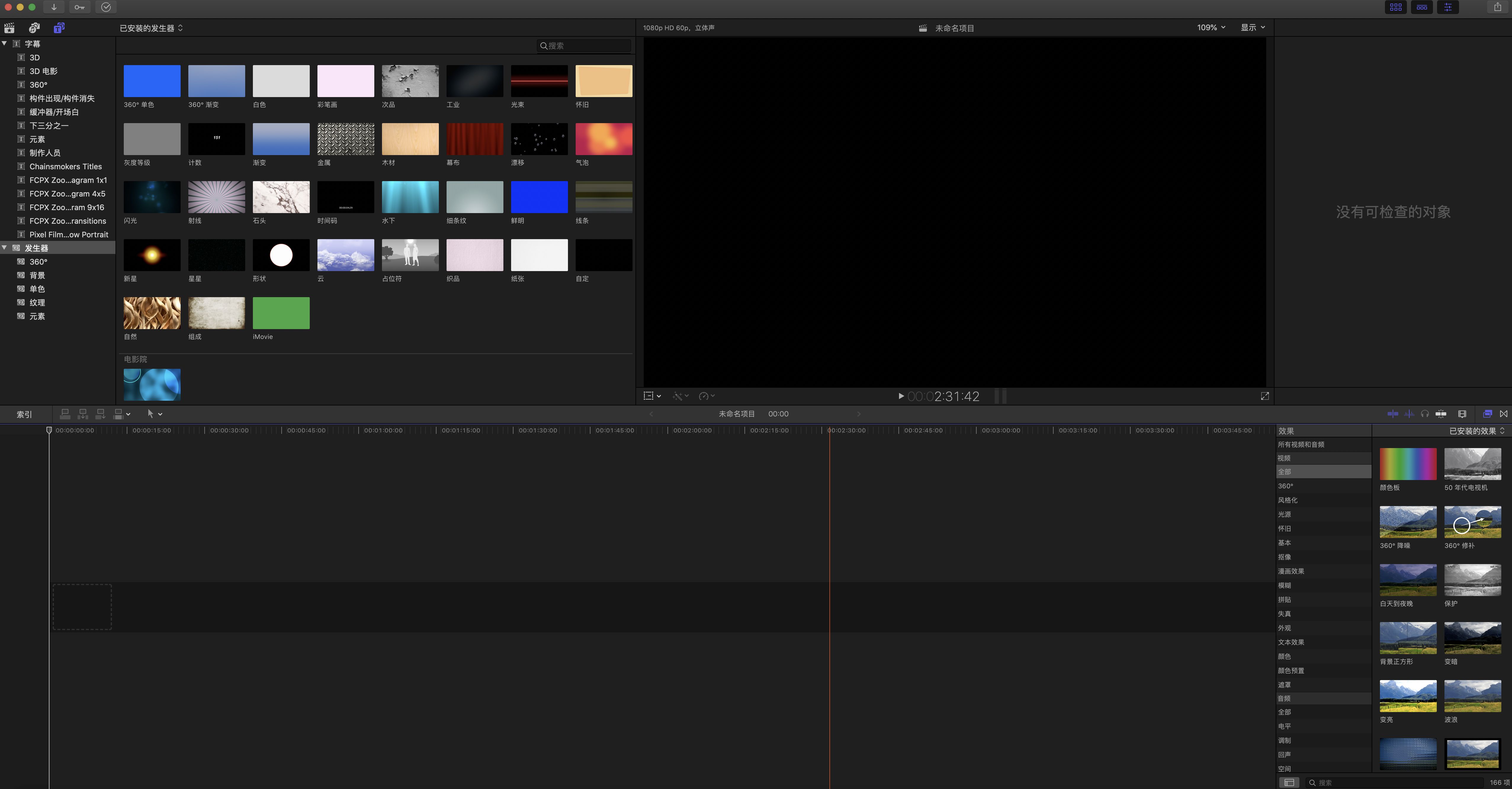Toggle effects sidebar visibility button

(x=1289, y=782)
